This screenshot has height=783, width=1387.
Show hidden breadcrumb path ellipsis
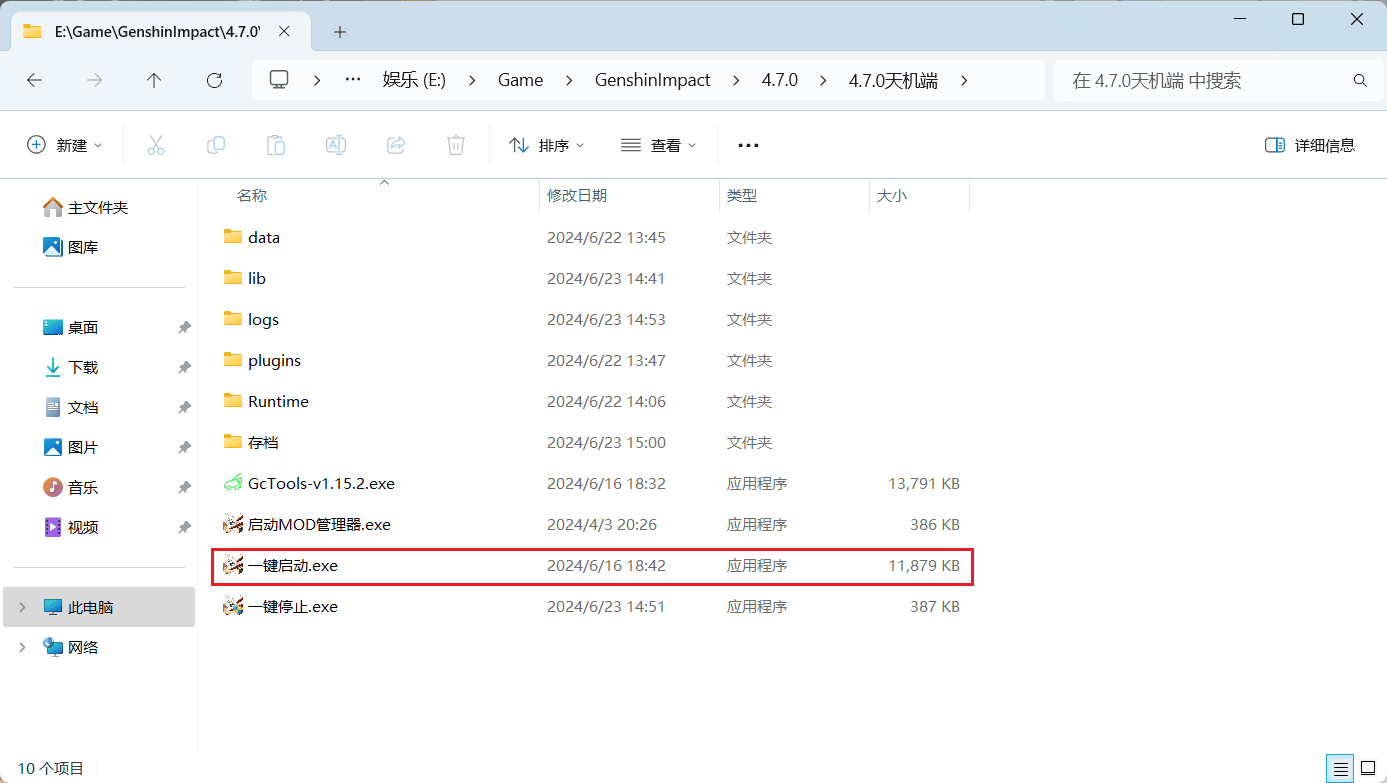pyautogui.click(x=352, y=80)
